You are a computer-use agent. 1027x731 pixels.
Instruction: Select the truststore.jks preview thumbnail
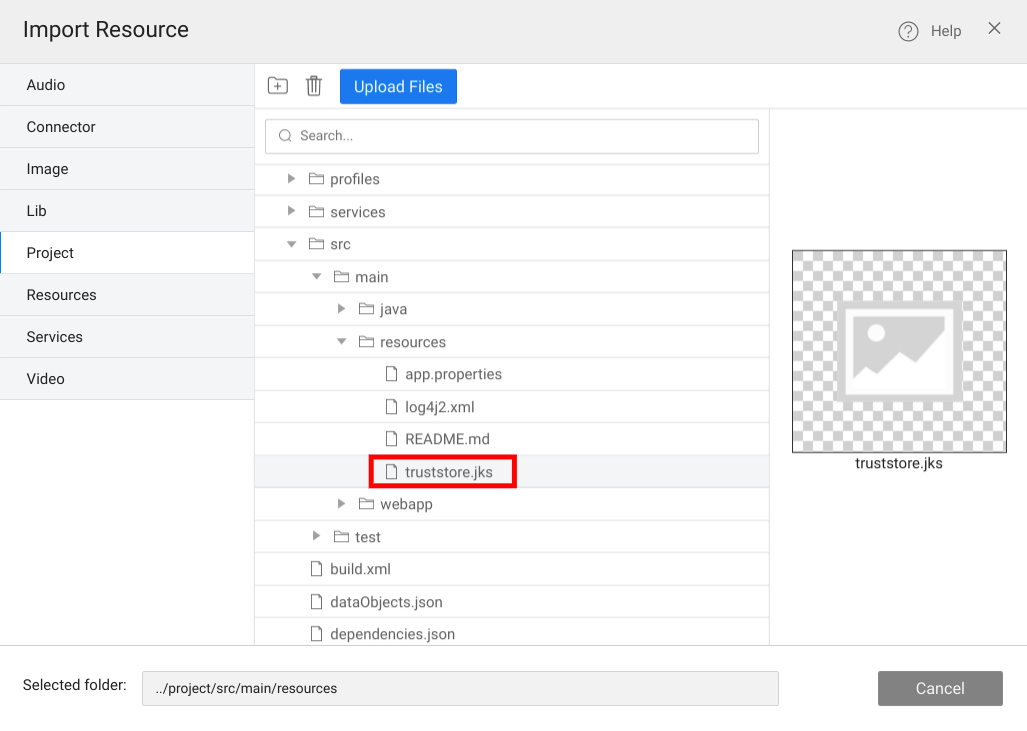tap(899, 351)
